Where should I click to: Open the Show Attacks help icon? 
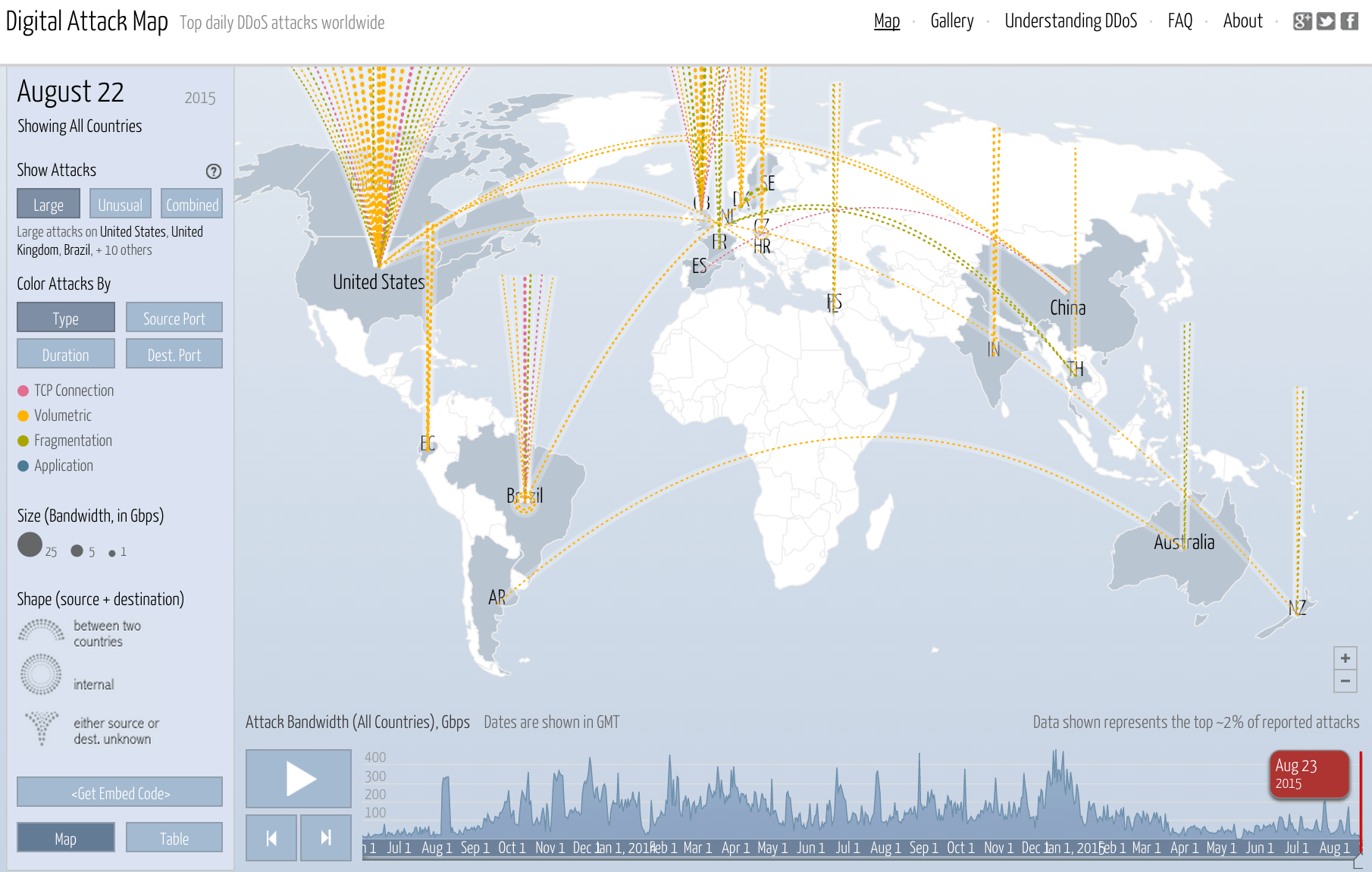coord(212,171)
